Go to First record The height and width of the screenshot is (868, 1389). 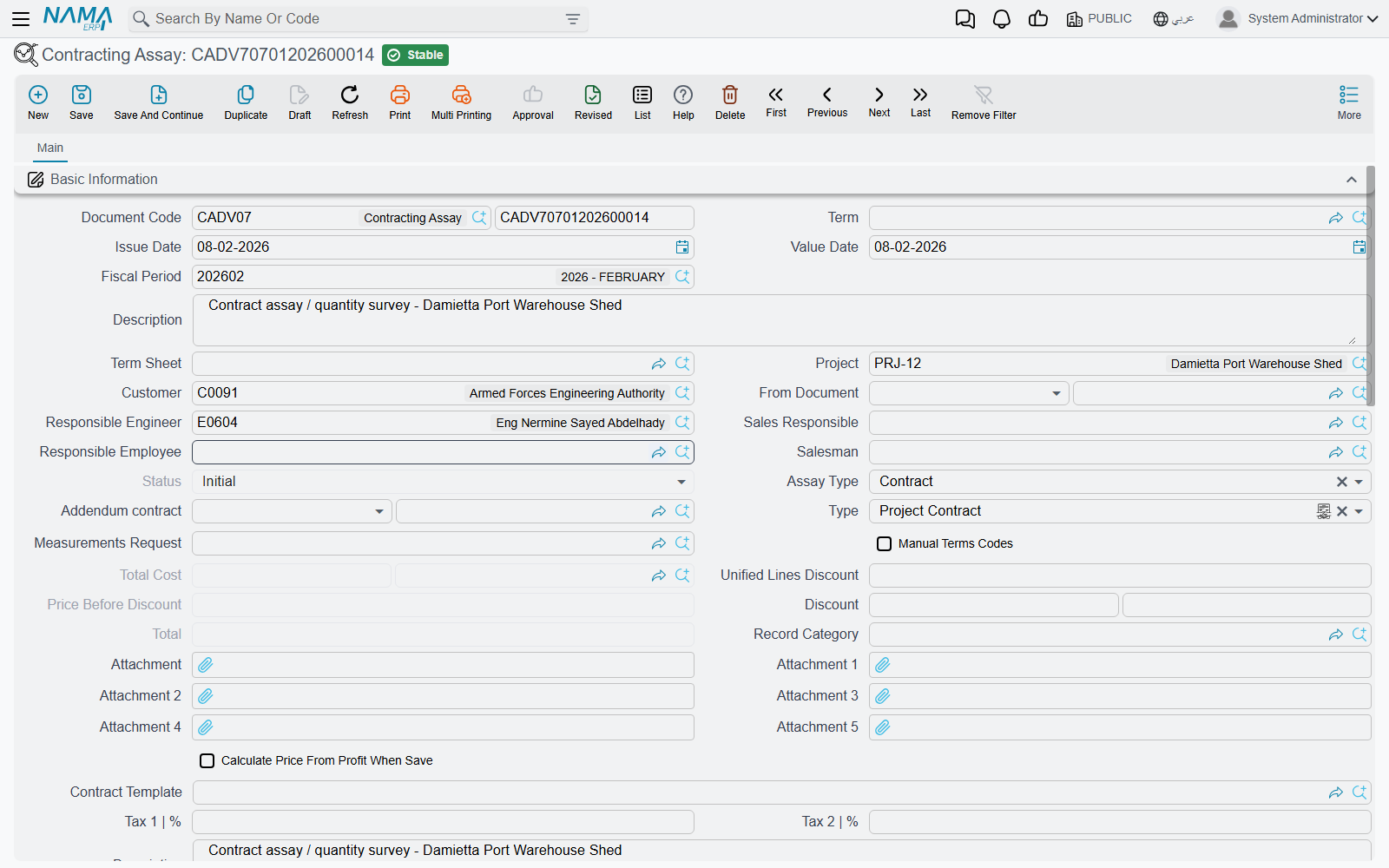(776, 102)
